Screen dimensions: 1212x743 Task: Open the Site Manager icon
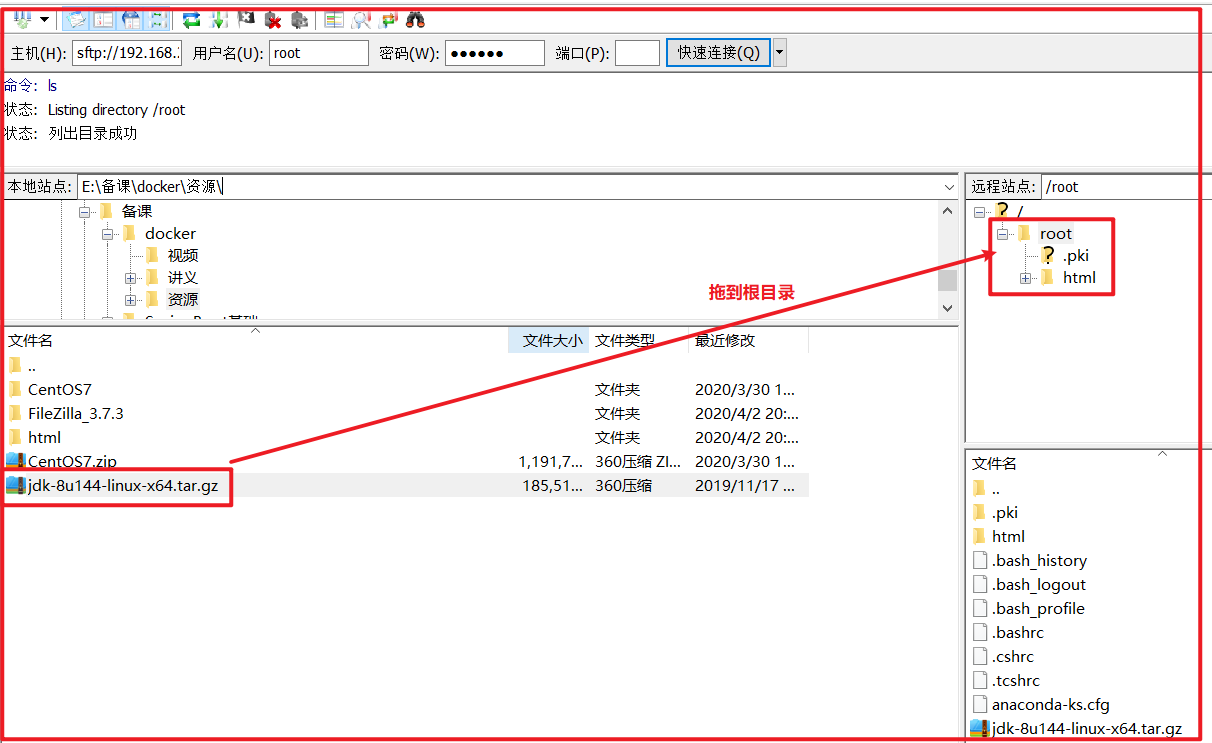pyautogui.click(x=20, y=19)
